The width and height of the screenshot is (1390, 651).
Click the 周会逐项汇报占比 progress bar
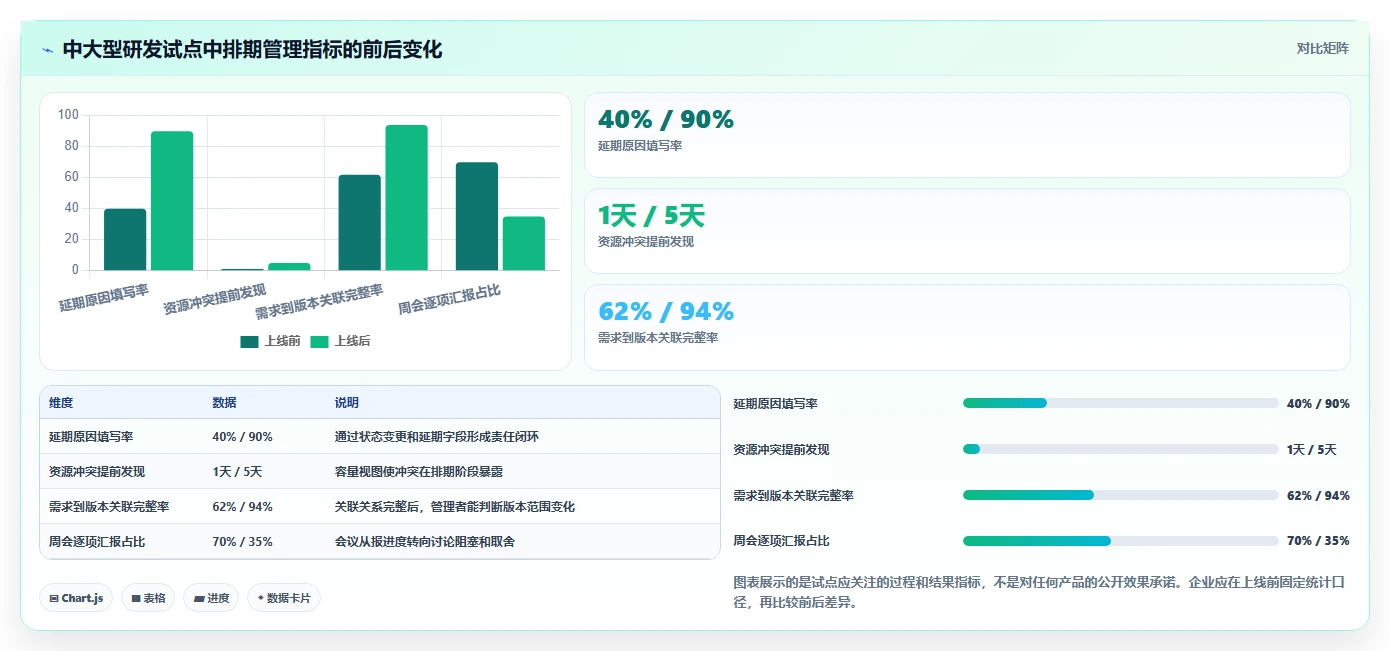[x=1120, y=541]
